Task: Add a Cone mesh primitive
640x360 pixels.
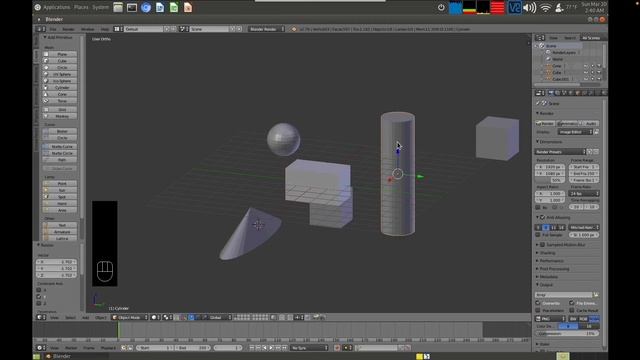Action: tap(60, 94)
